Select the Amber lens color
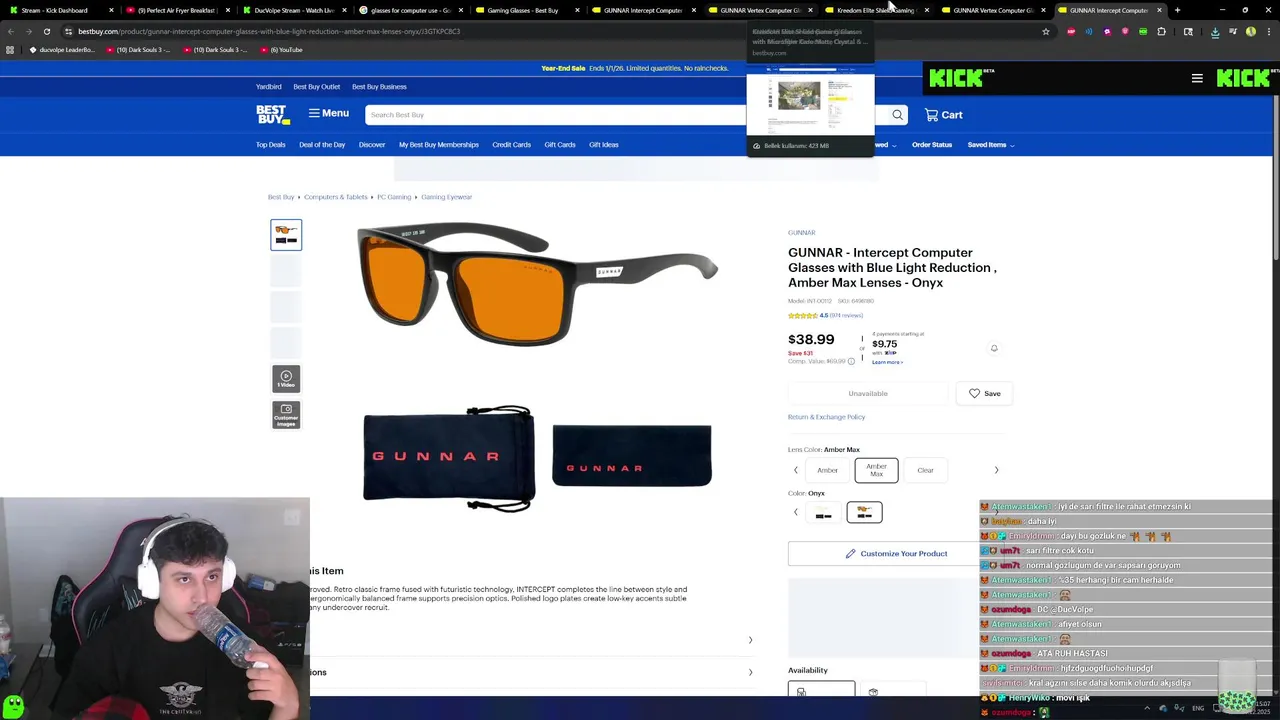1280x720 pixels. [x=827, y=470]
